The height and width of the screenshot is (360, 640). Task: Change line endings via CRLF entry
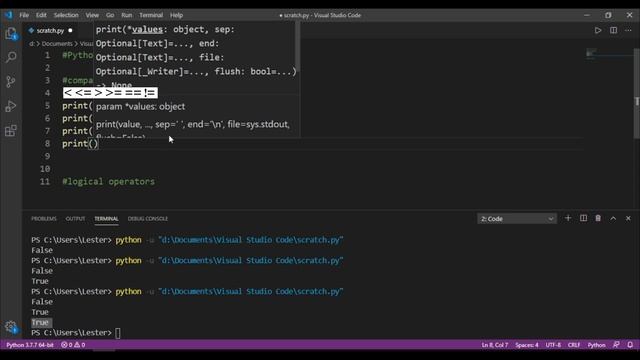(x=574, y=345)
